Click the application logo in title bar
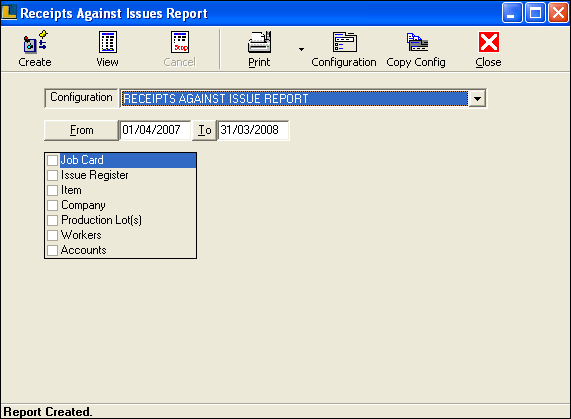Screen dimensions: 571x419 (x=9, y=11)
